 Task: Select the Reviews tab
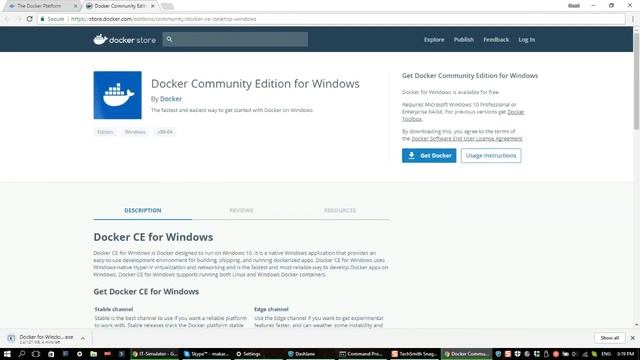(241, 211)
